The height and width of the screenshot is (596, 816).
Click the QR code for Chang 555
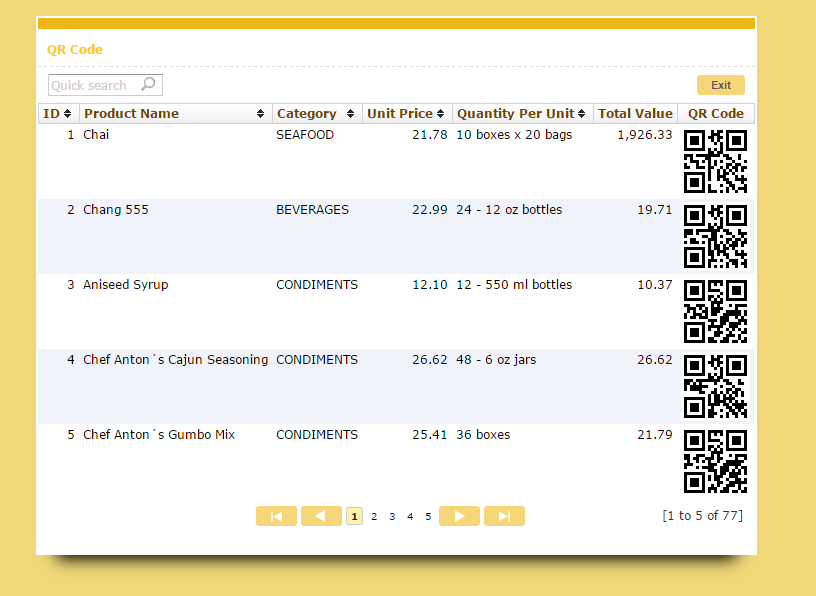point(715,237)
